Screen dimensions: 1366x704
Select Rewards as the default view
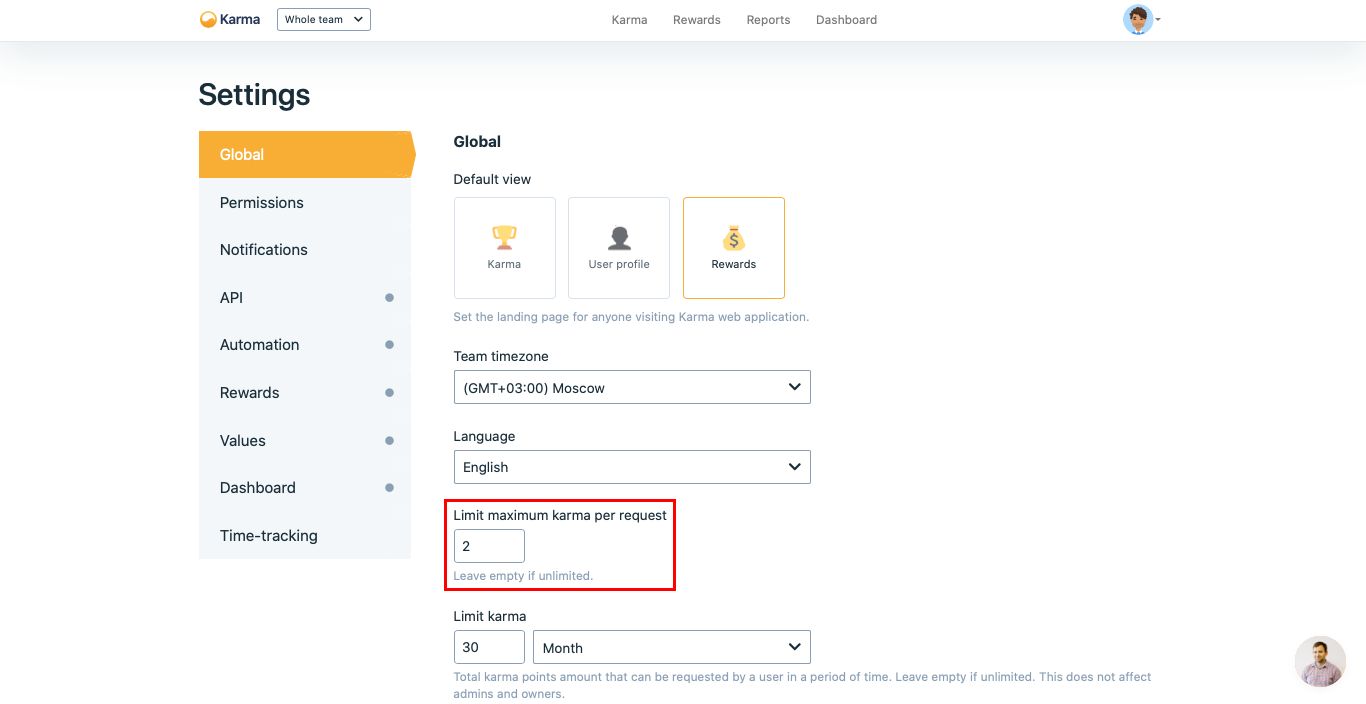(734, 248)
